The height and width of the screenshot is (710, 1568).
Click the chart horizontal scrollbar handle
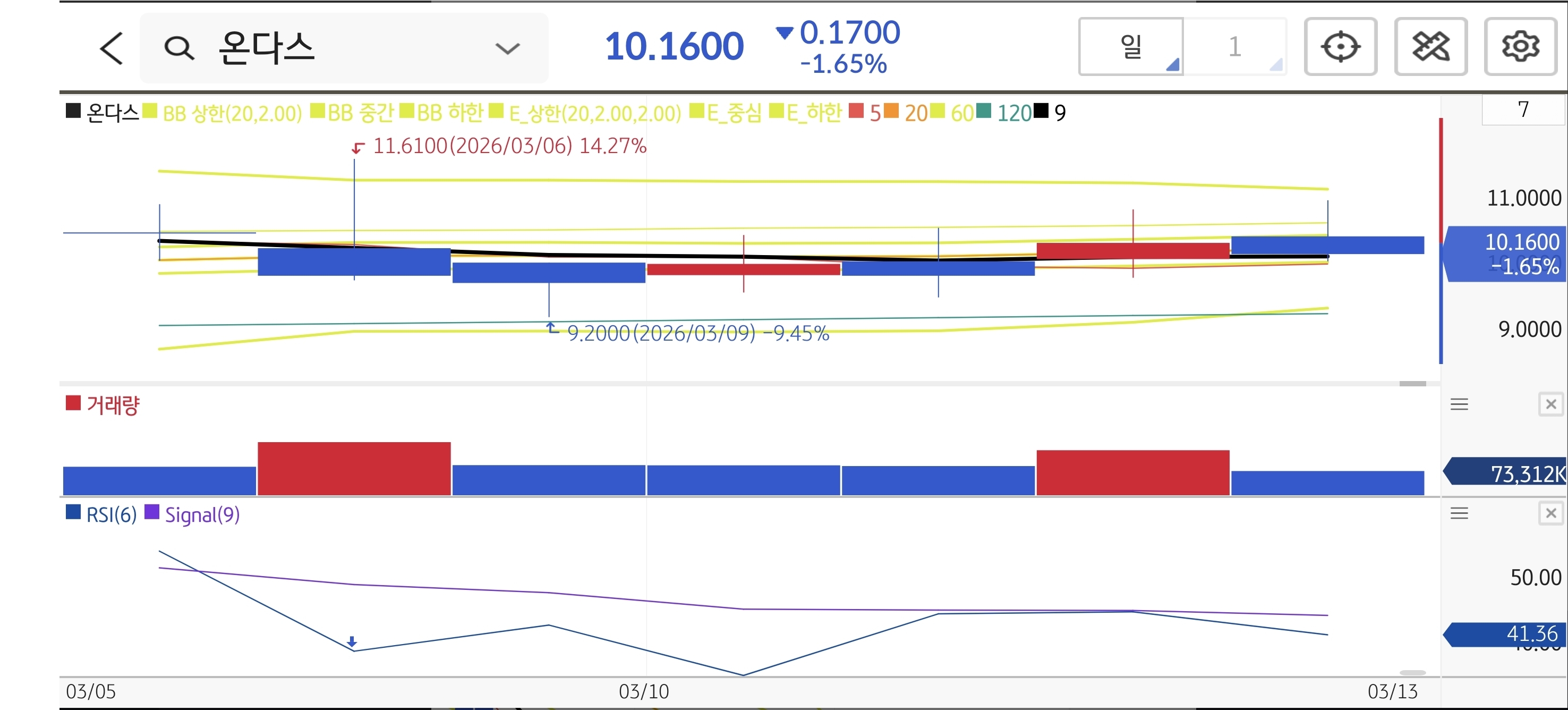1412,384
